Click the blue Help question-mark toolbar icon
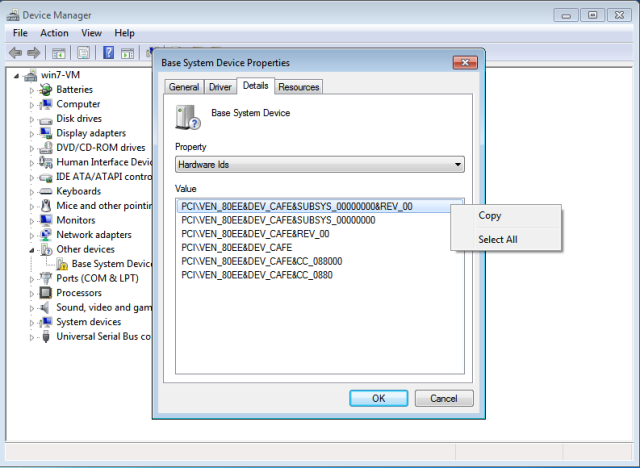 (109, 53)
